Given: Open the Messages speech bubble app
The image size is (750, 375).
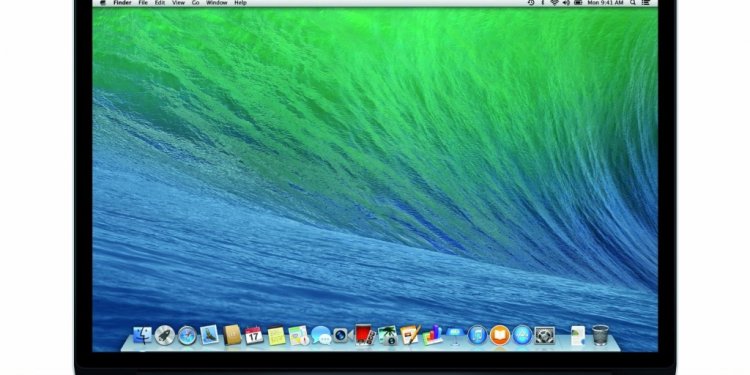Looking at the screenshot, I should pos(321,335).
